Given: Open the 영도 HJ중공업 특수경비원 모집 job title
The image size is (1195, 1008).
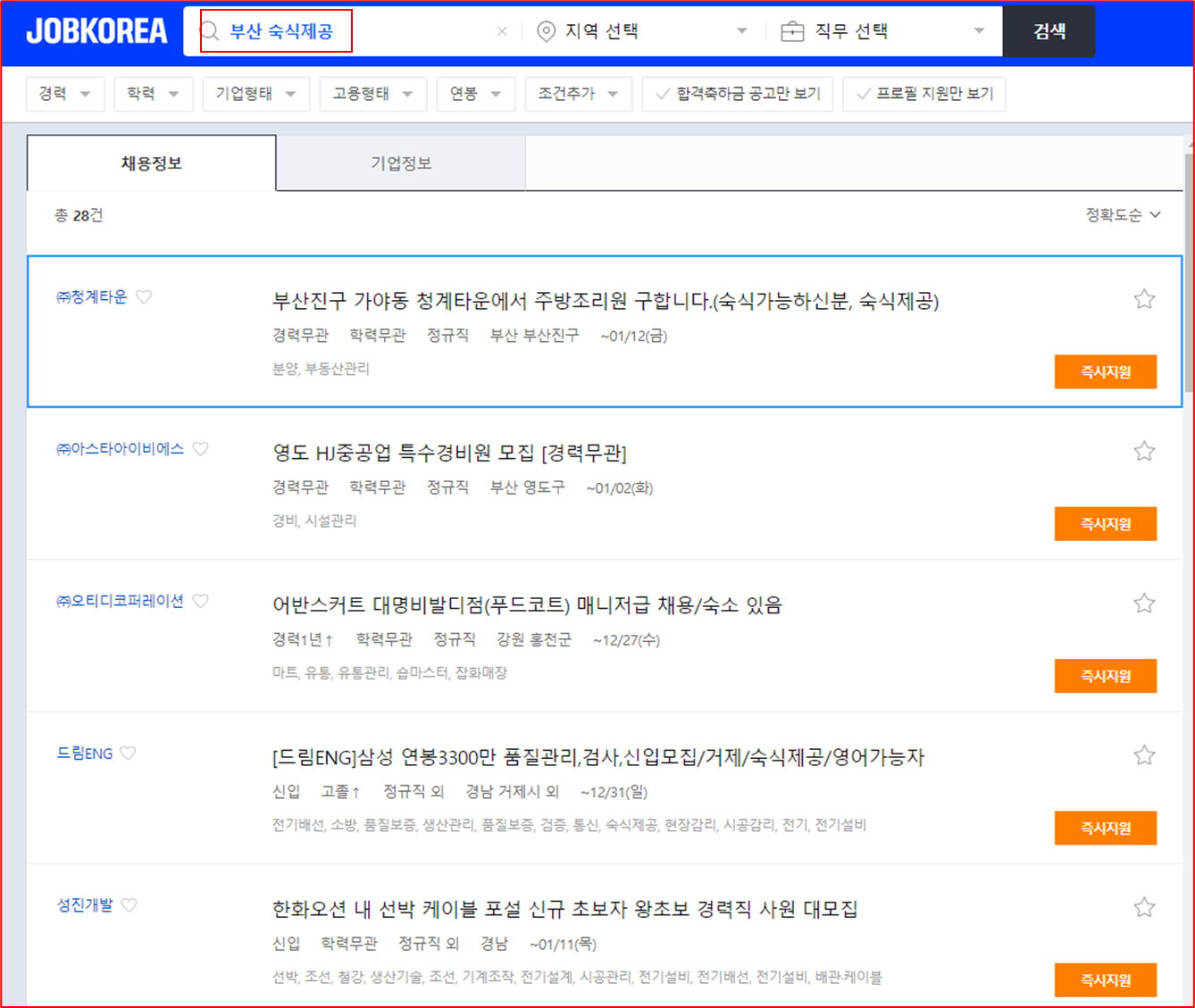Looking at the screenshot, I should (x=449, y=454).
